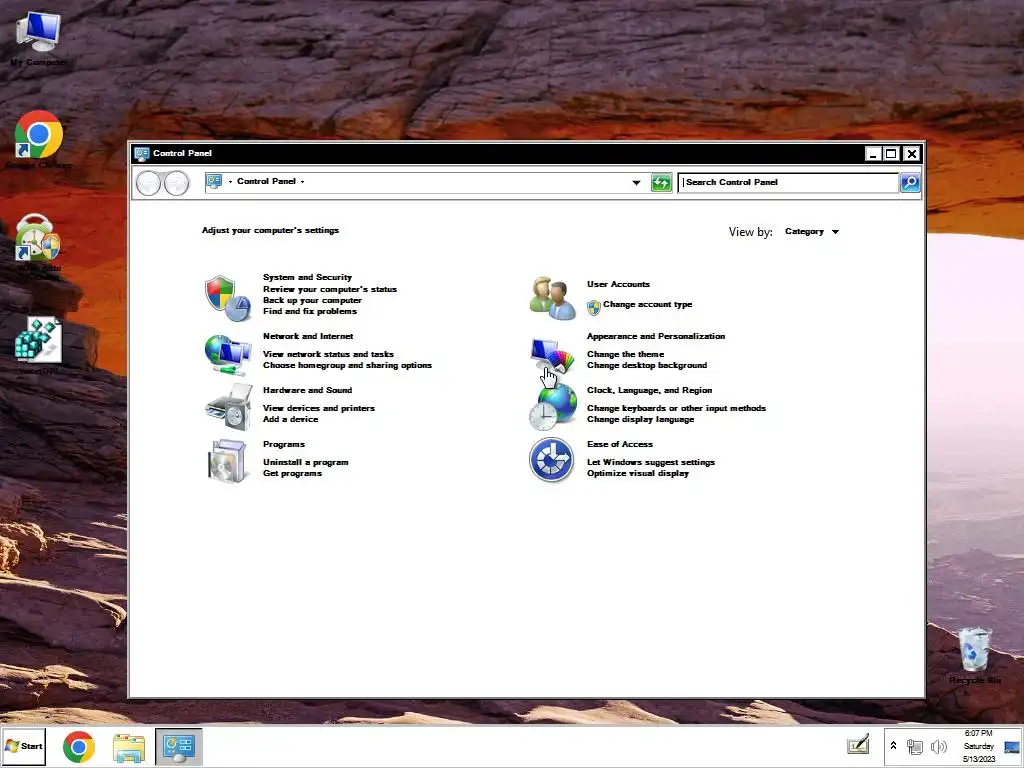Open the User Accounts people icon

pos(552,298)
